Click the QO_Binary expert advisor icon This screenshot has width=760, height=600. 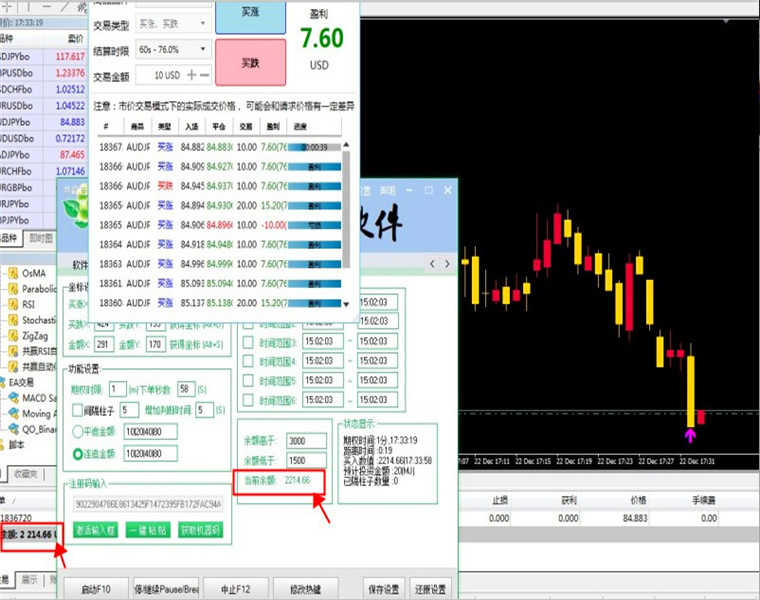tap(14, 429)
